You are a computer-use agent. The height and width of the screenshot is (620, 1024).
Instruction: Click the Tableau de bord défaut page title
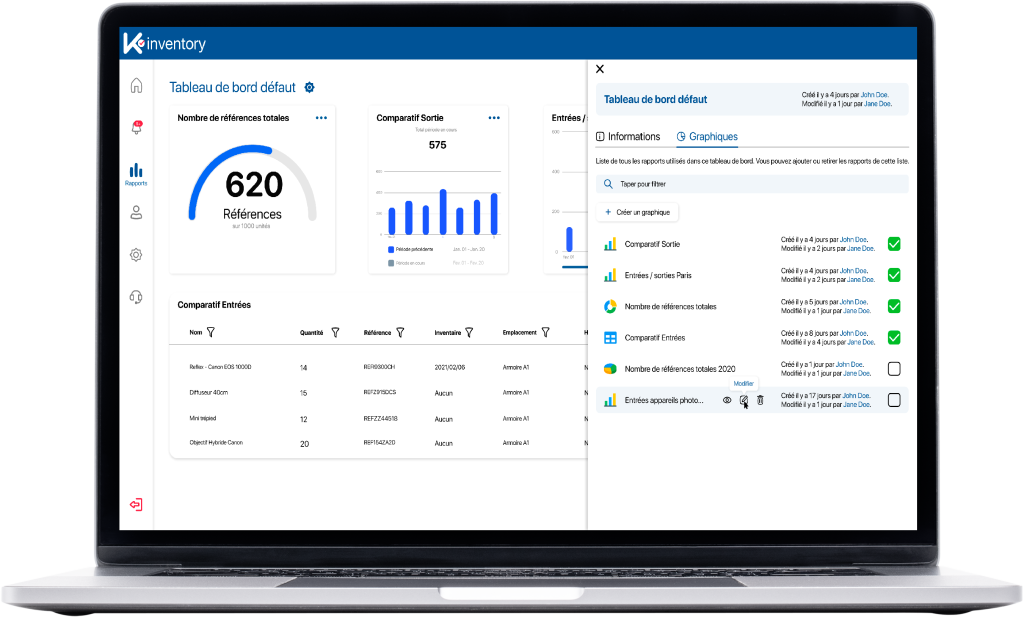(232, 88)
